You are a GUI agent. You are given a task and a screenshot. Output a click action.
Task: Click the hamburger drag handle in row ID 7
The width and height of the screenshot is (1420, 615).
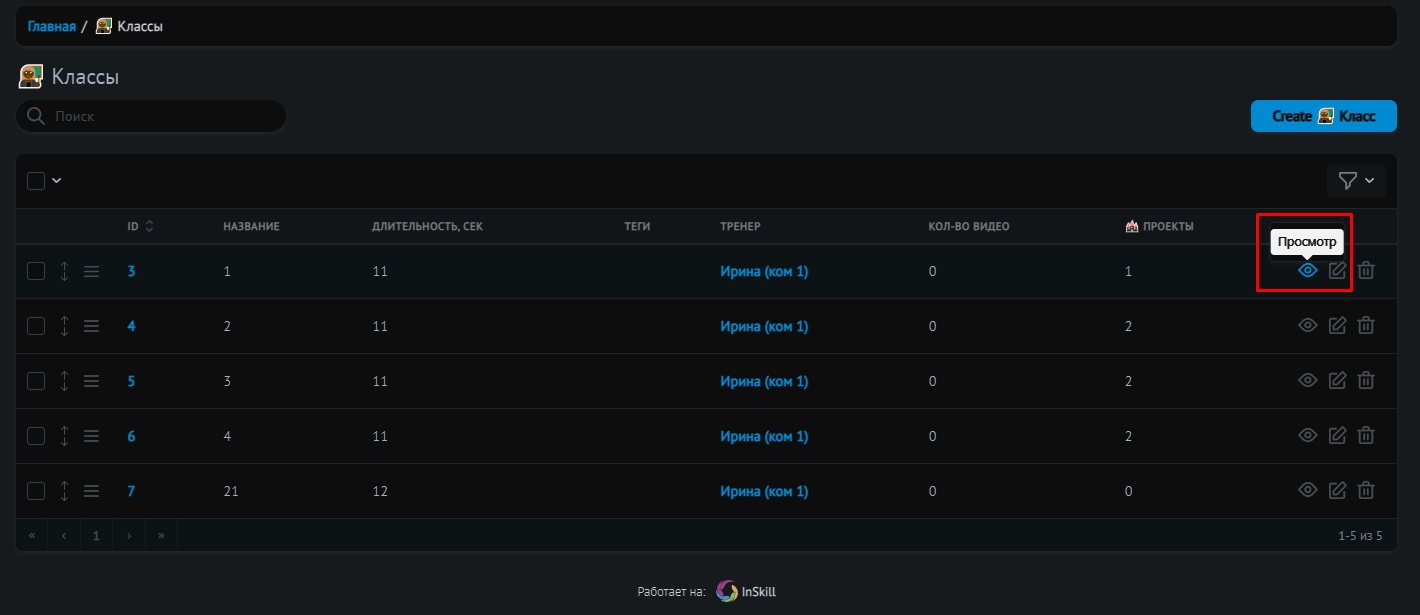(x=91, y=491)
